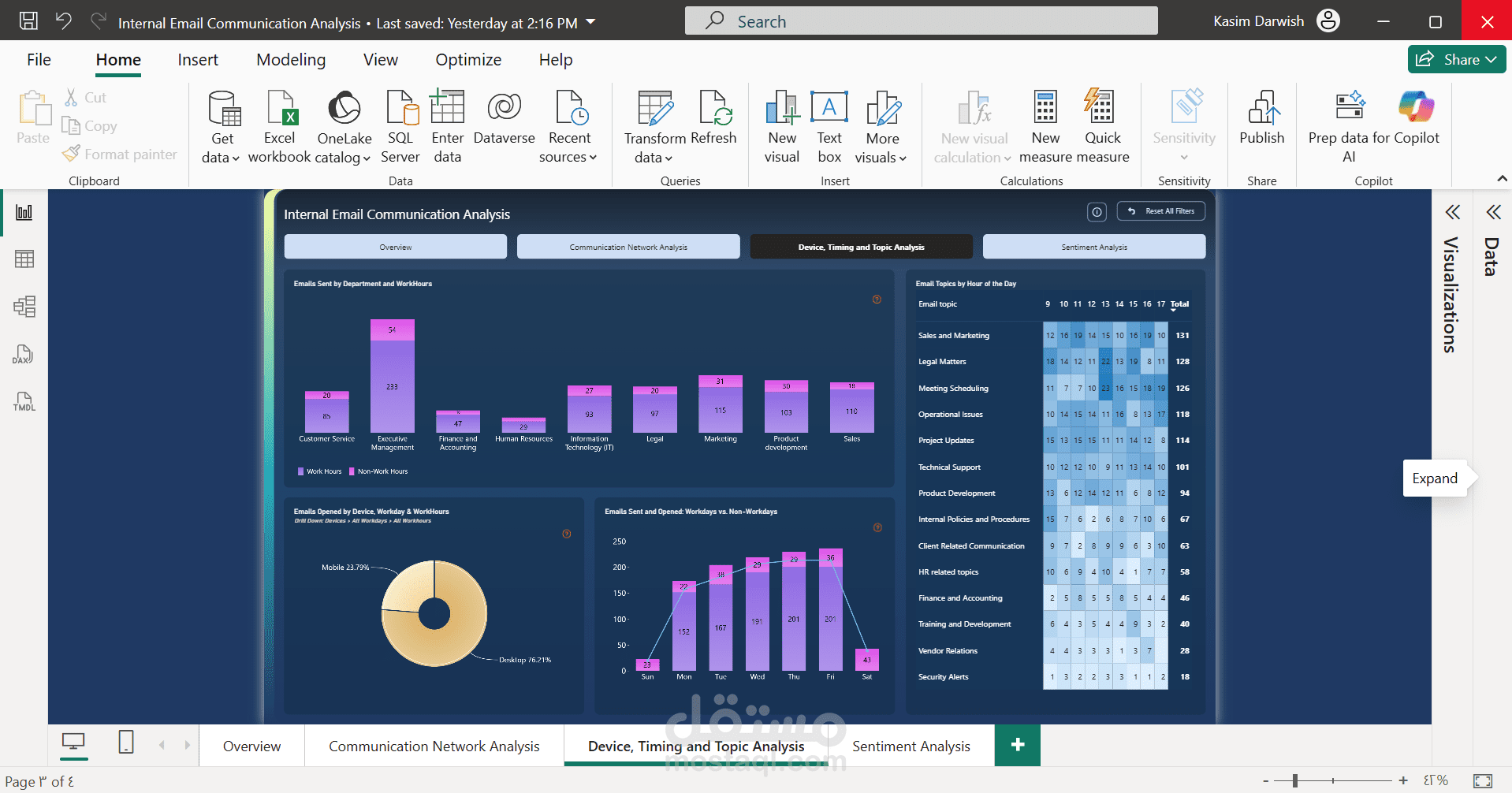Expand the Share dropdown

coord(1492,60)
